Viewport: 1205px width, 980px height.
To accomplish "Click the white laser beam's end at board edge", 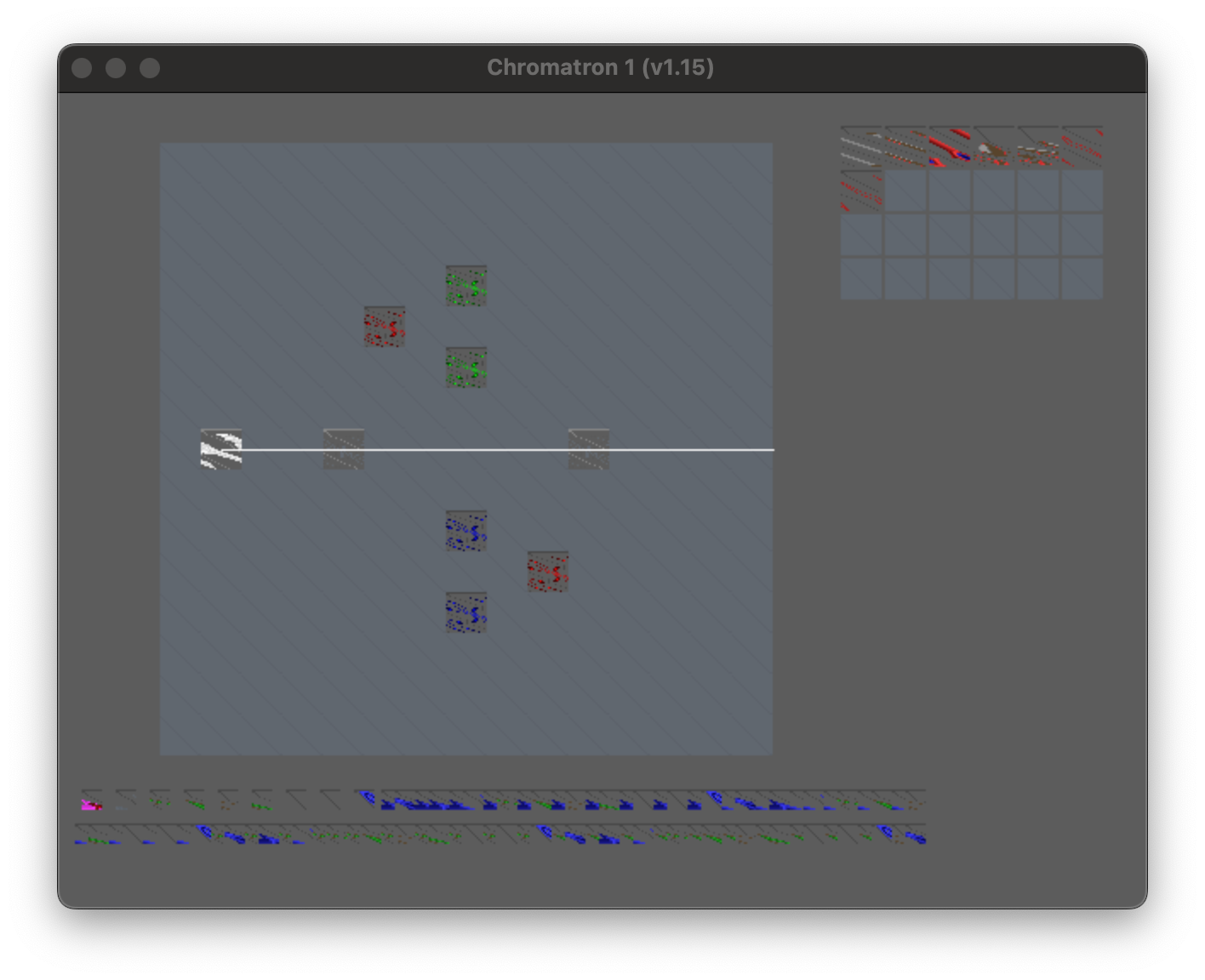I will [x=769, y=449].
